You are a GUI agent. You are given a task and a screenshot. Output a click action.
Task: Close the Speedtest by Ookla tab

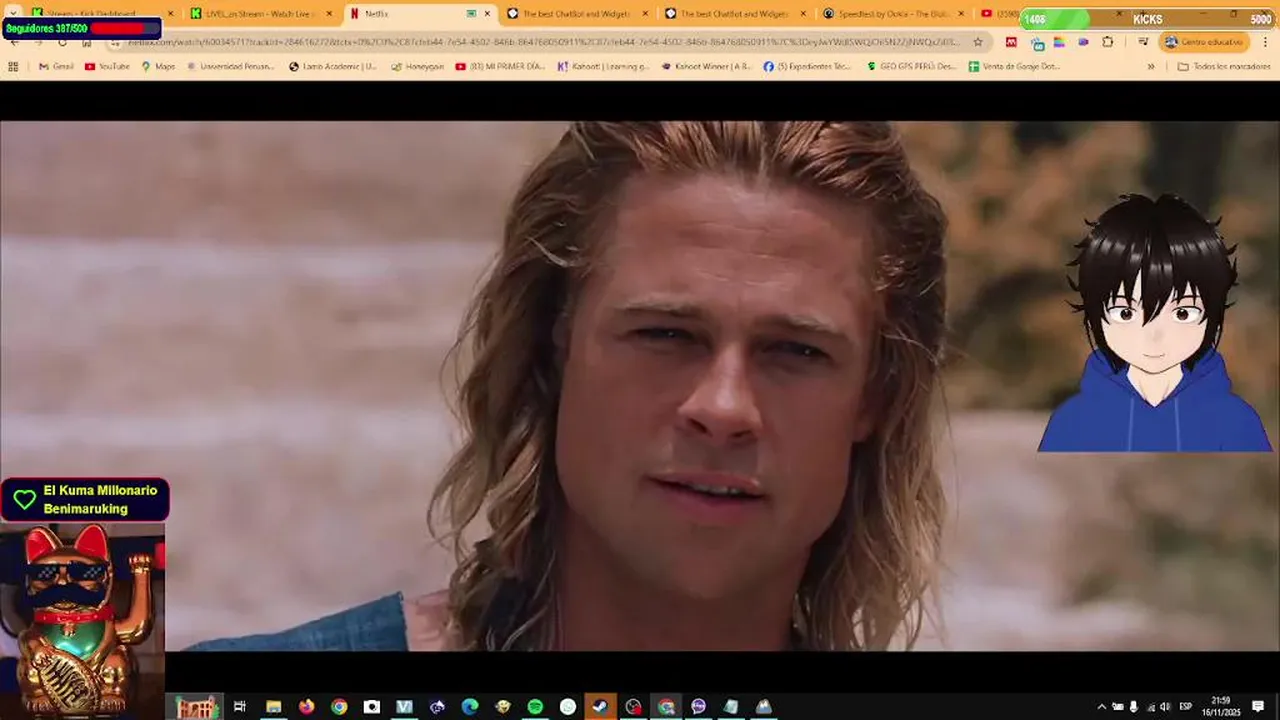[x=961, y=14]
